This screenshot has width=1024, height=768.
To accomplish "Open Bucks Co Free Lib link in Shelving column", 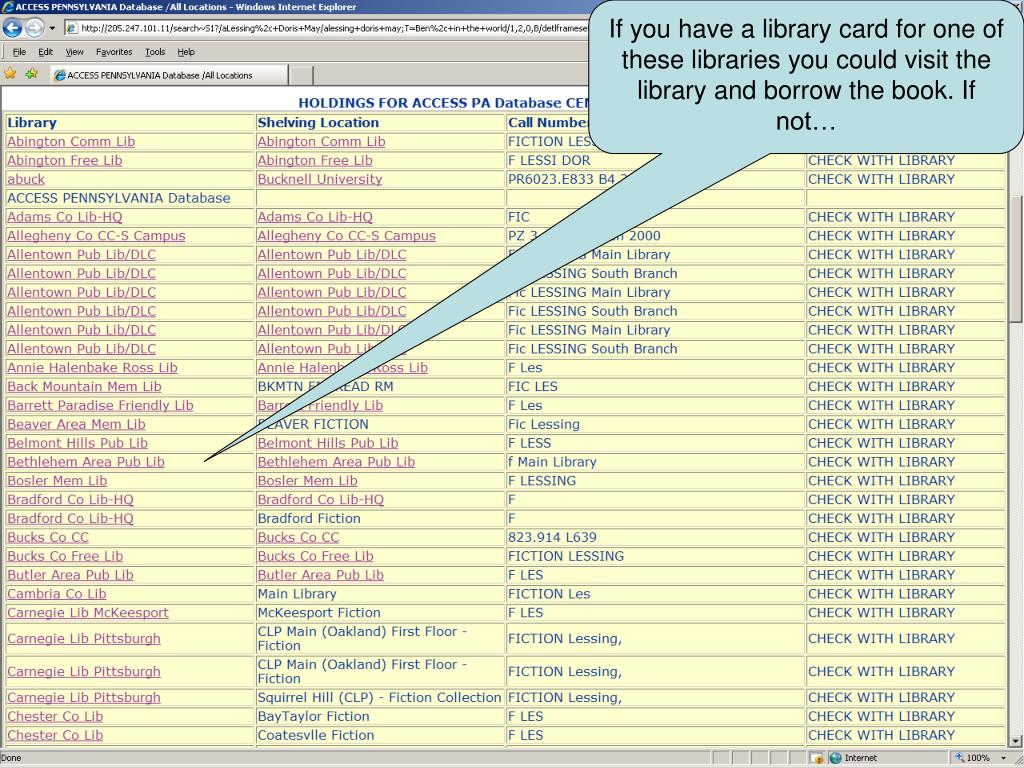I will tap(315, 557).
